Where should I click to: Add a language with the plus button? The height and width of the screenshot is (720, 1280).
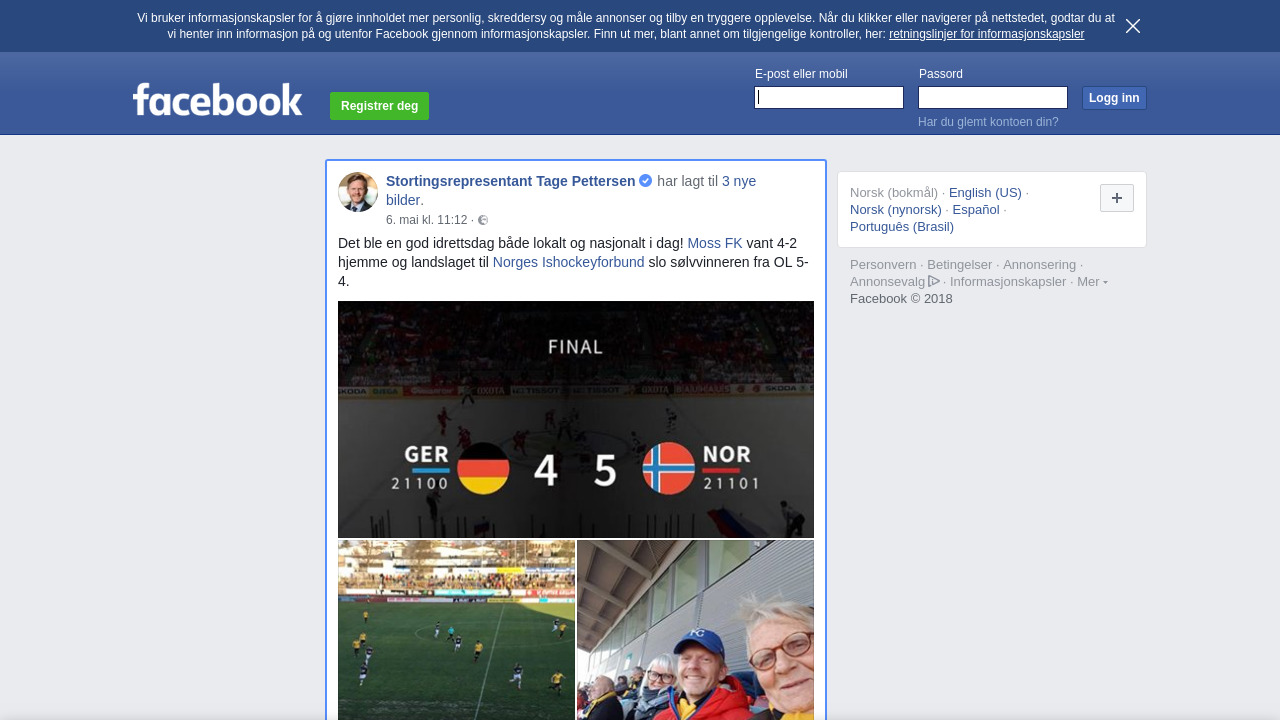point(1117,198)
